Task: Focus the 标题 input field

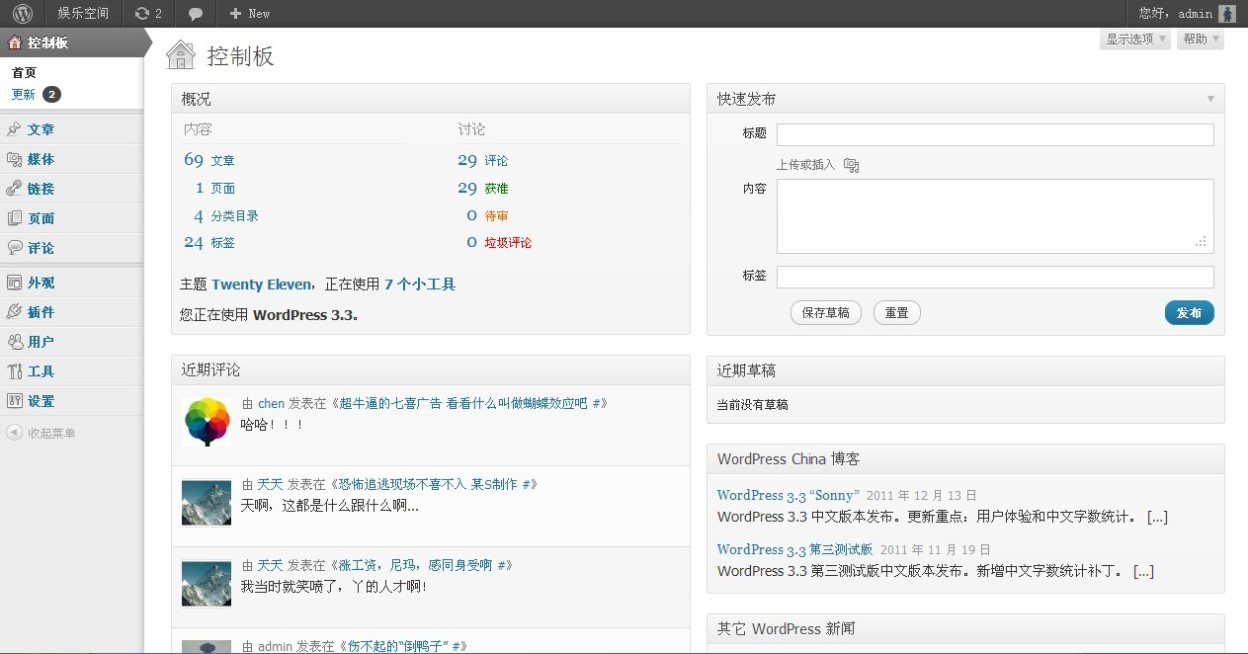Action: 995,135
